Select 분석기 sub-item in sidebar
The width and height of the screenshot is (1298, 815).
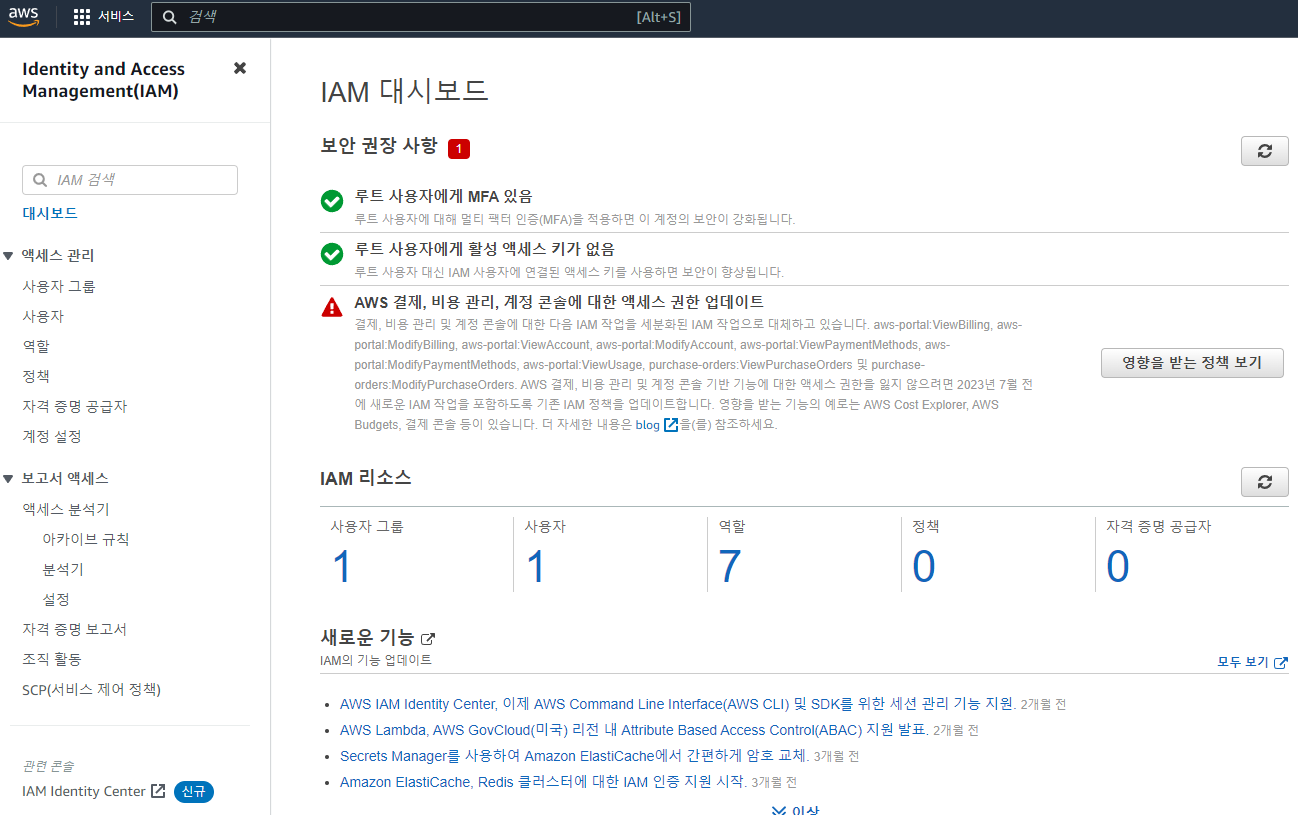coord(63,569)
